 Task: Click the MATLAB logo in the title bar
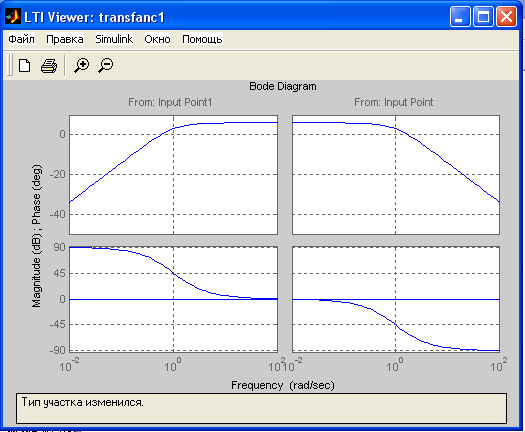[13, 17]
